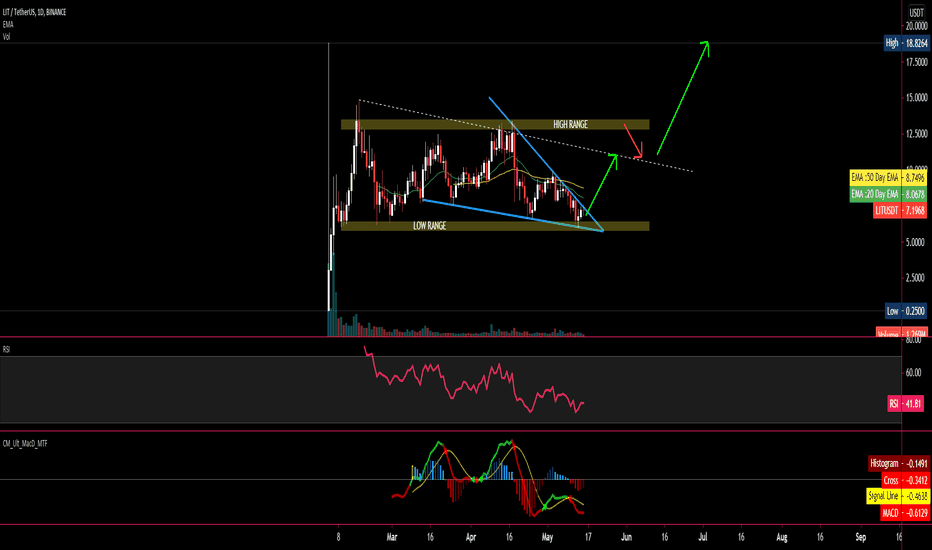Click the Apr label on time axis
This screenshot has height=550, width=932.
[471, 537]
